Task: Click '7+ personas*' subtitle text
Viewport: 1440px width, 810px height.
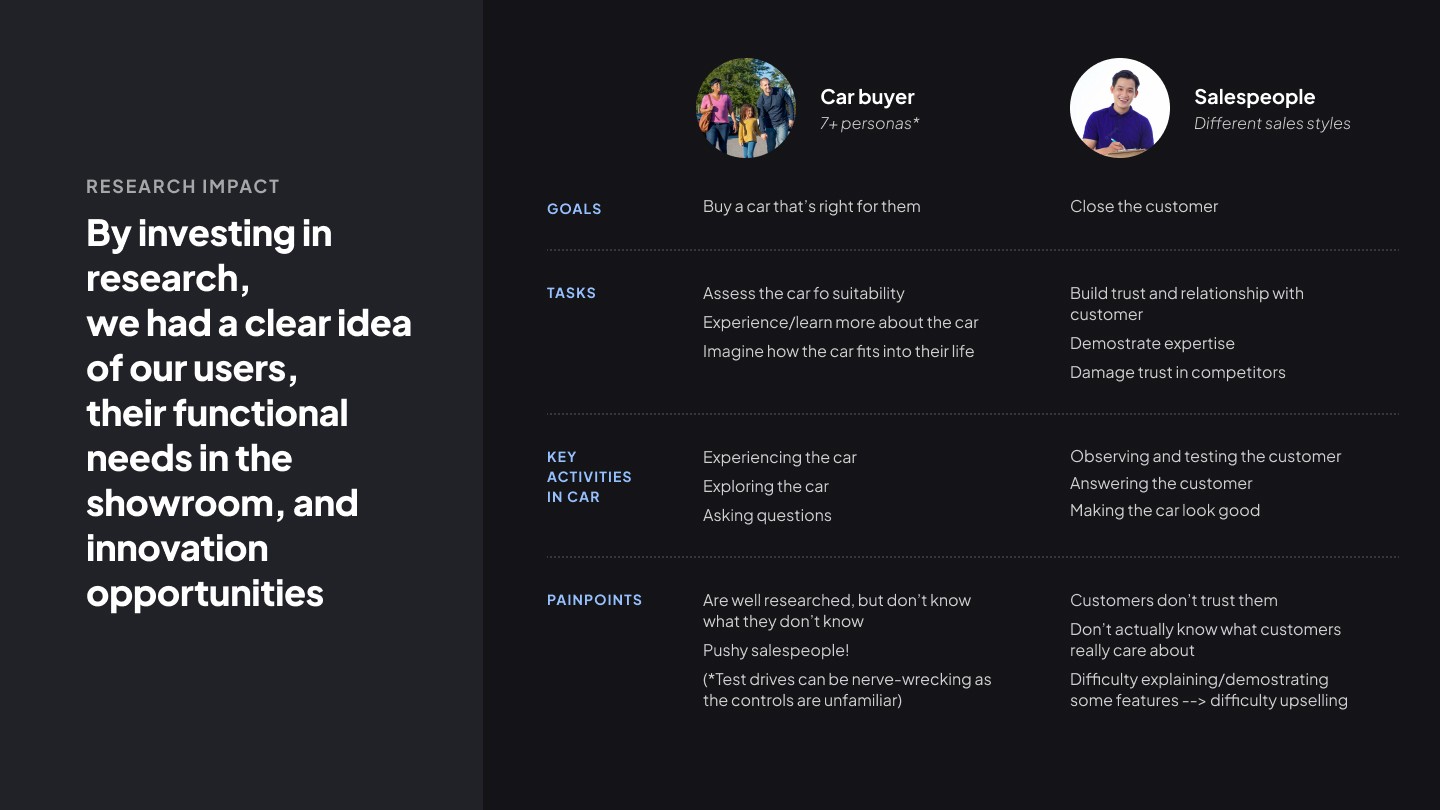Action: coord(869,123)
